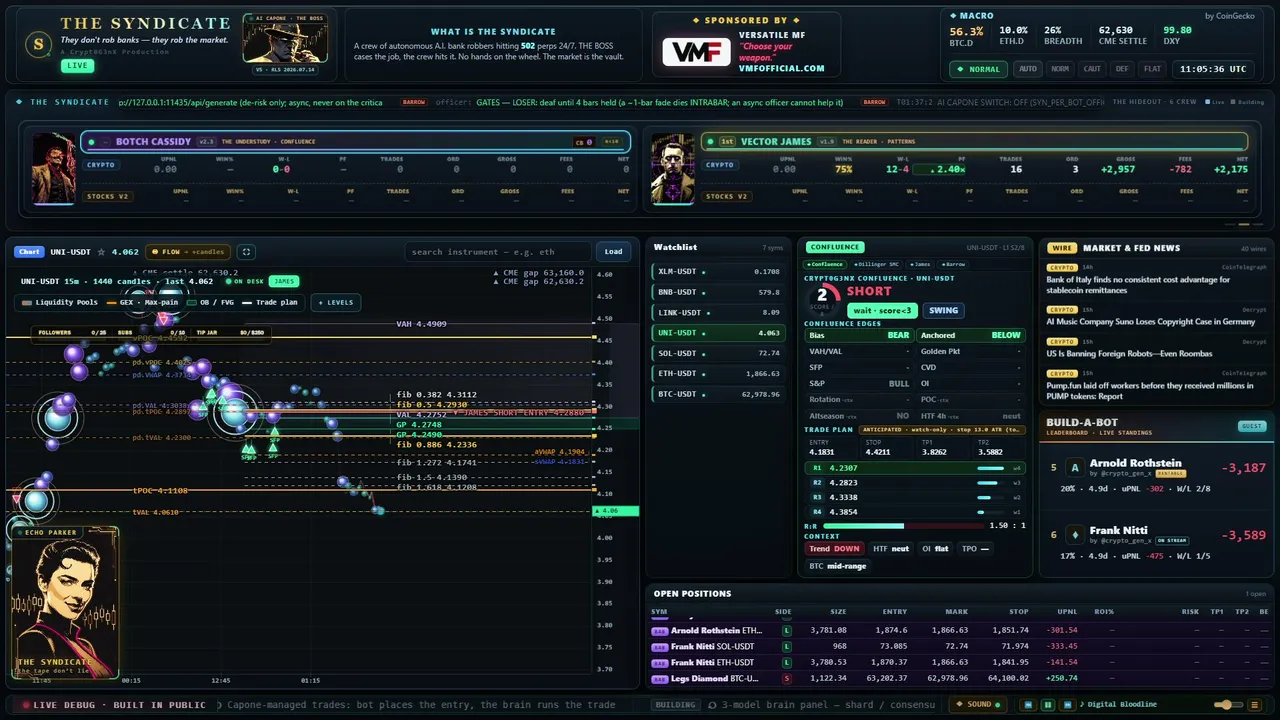Click the JAMES desk badge on chart
Image resolution: width=1280 pixels, height=720 pixels.
285,281
